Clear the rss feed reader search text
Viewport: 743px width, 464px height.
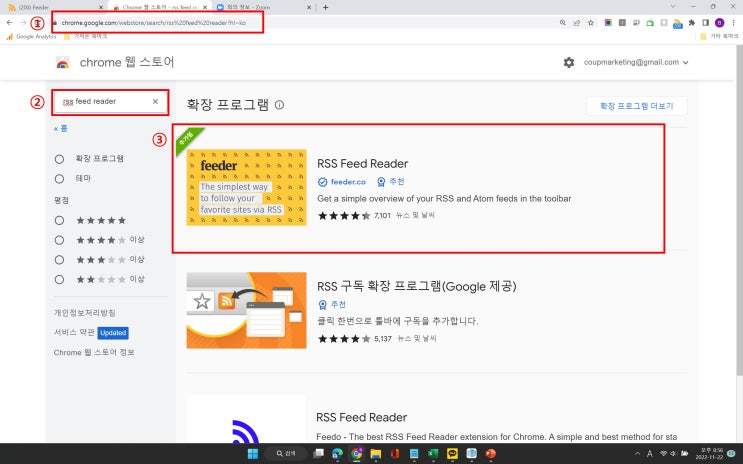(x=155, y=101)
